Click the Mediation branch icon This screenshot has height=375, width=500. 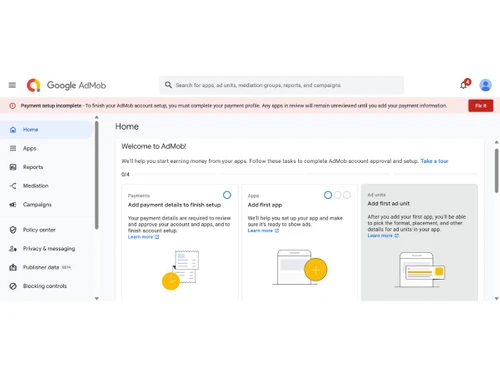click(x=13, y=186)
